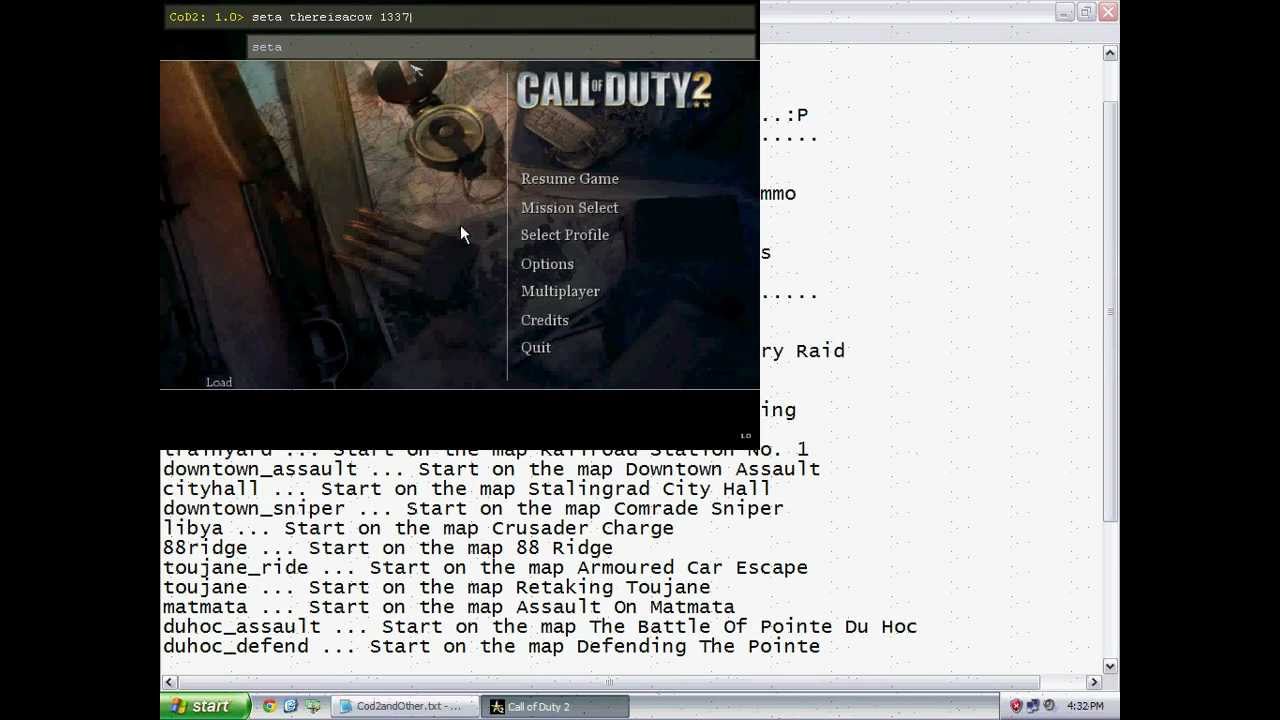Click the 'matmata' Assault On Matmata line
Image resolution: width=1280 pixels, height=720 pixels.
tap(449, 607)
